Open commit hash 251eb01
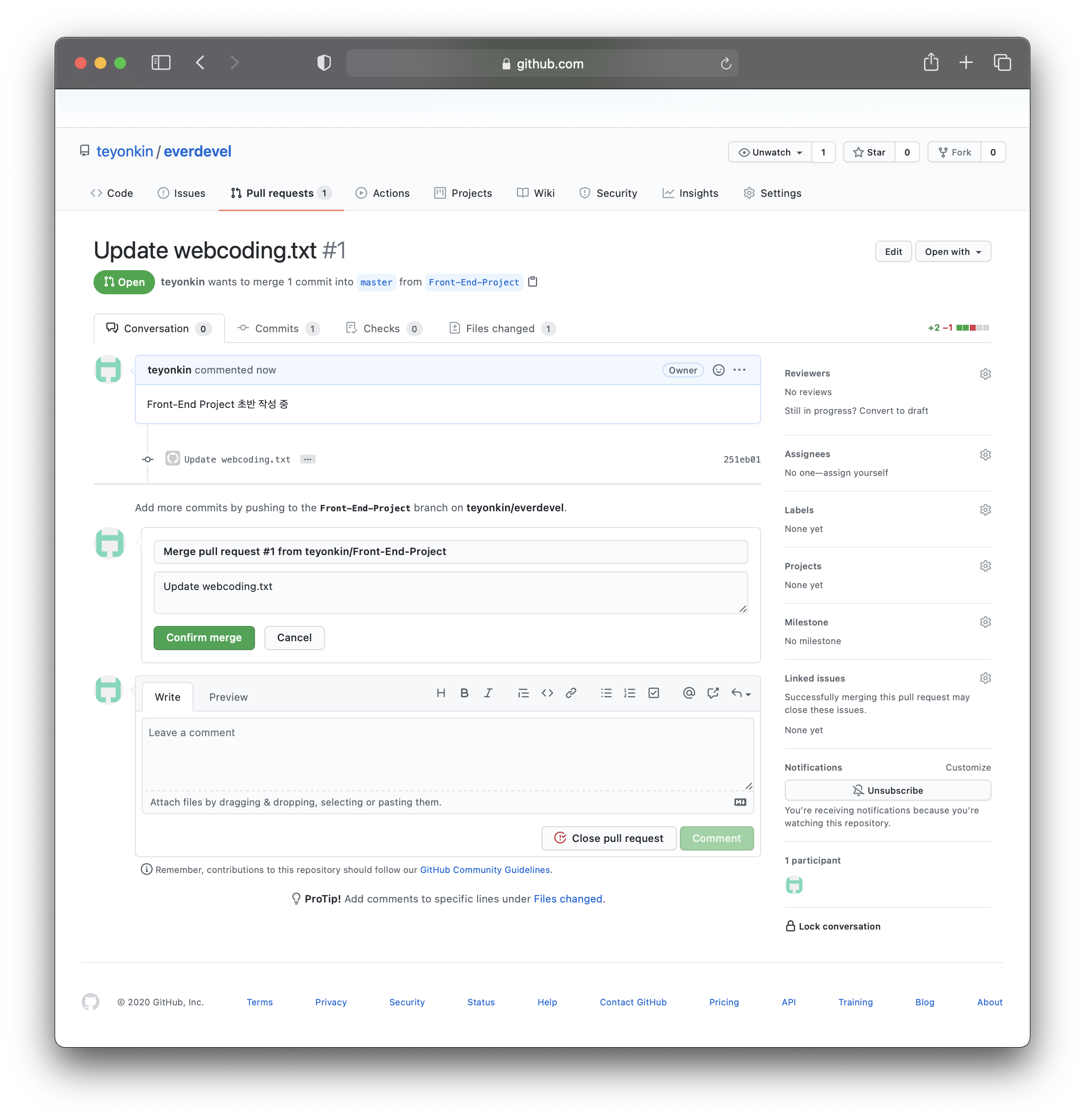The image size is (1085, 1120). coord(742,460)
